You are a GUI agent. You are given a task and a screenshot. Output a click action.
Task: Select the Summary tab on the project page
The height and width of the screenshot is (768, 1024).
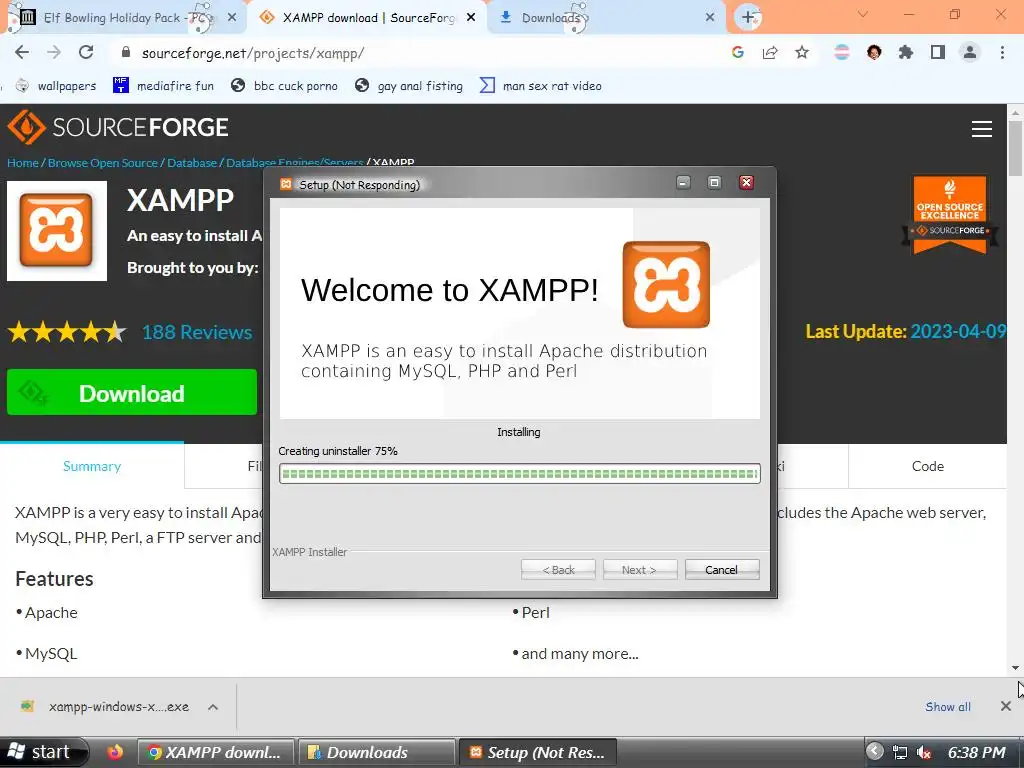point(92,466)
